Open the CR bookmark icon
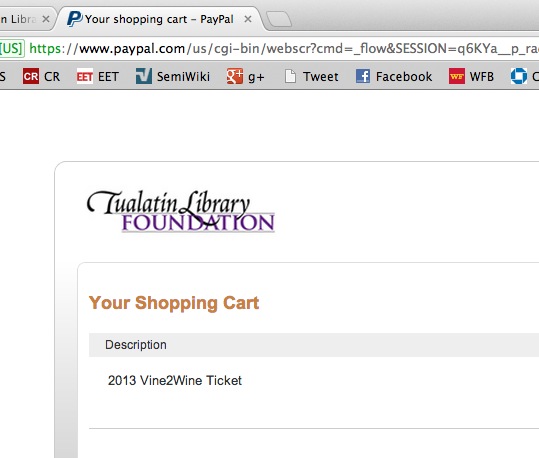 pyautogui.click(x=31, y=76)
